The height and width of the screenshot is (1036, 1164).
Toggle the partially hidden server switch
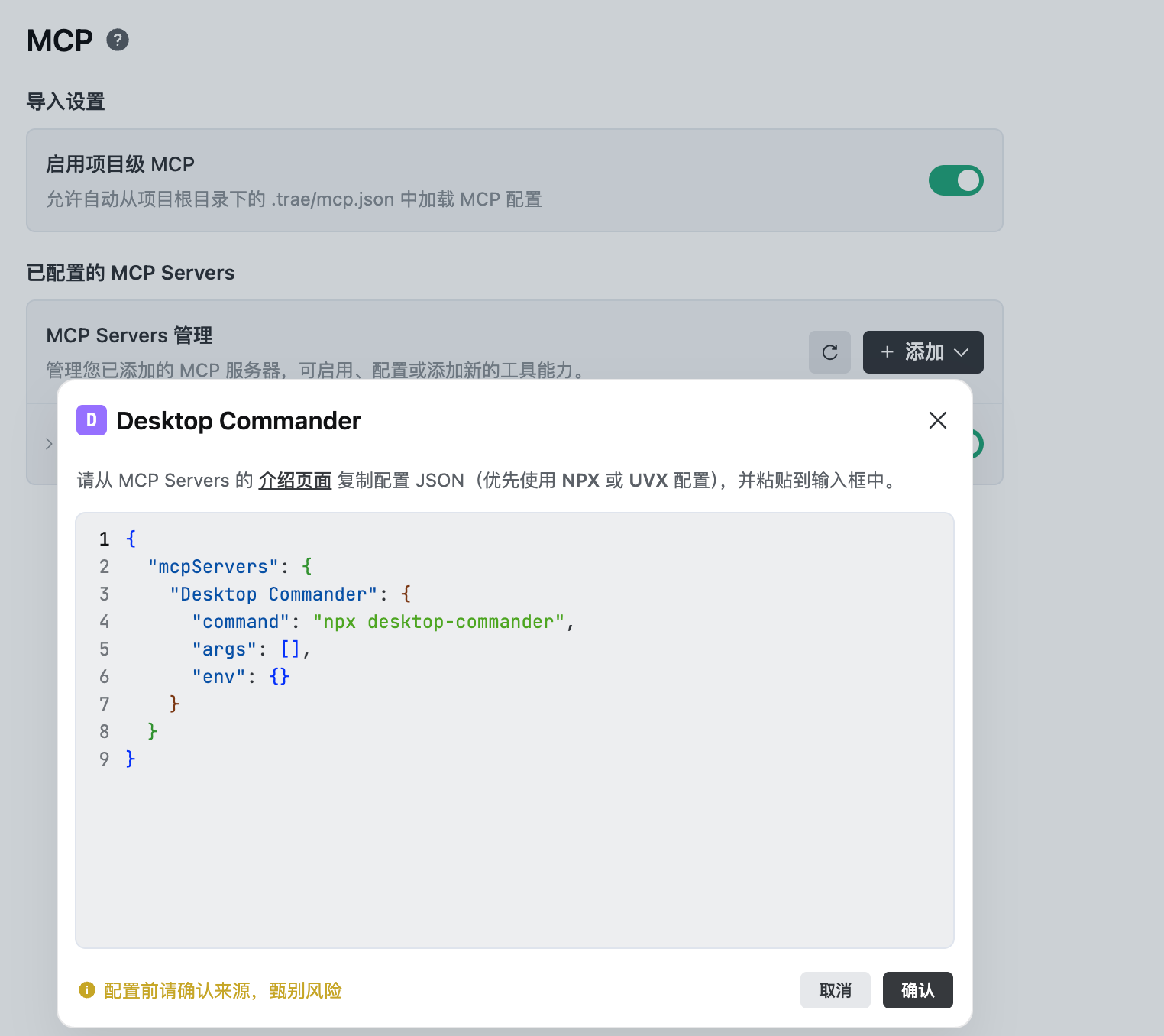point(976,444)
